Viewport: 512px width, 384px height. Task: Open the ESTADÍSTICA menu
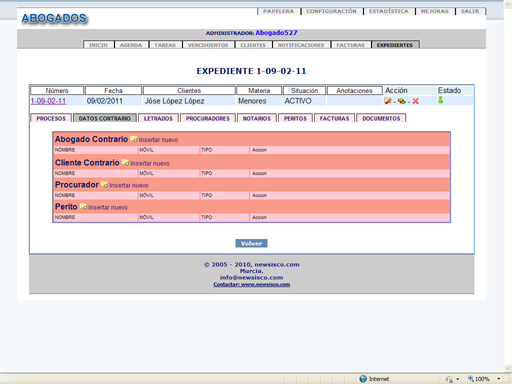pos(388,11)
